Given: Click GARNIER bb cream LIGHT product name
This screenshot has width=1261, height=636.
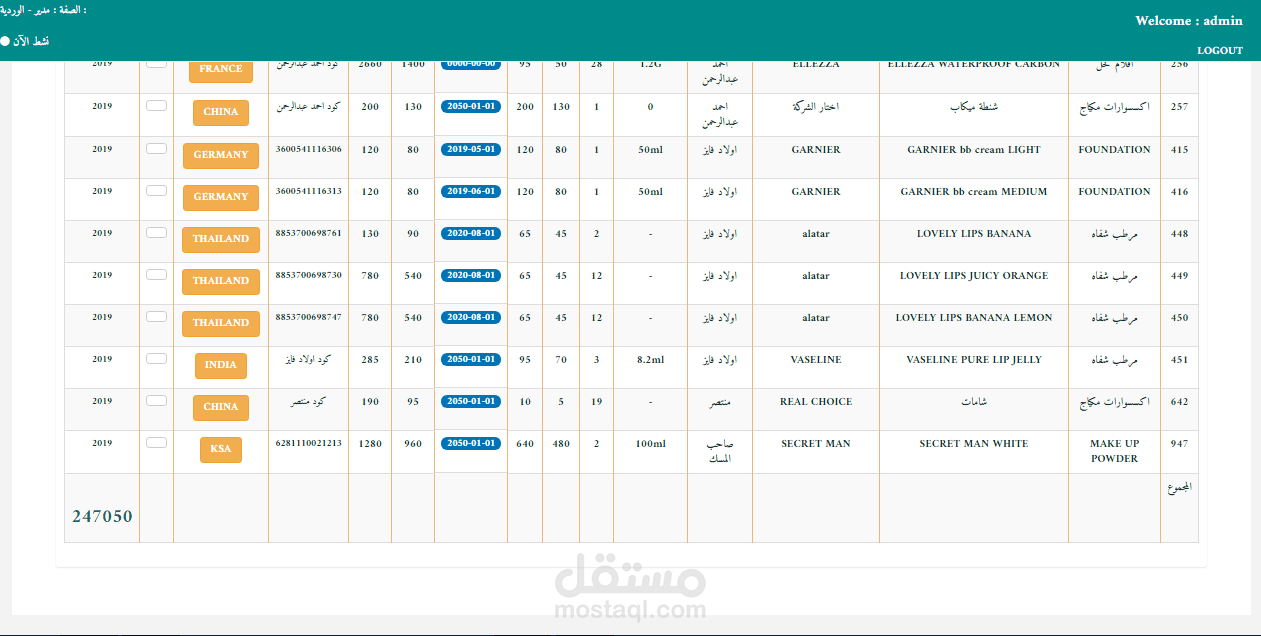Looking at the screenshot, I should [x=974, y=150].
